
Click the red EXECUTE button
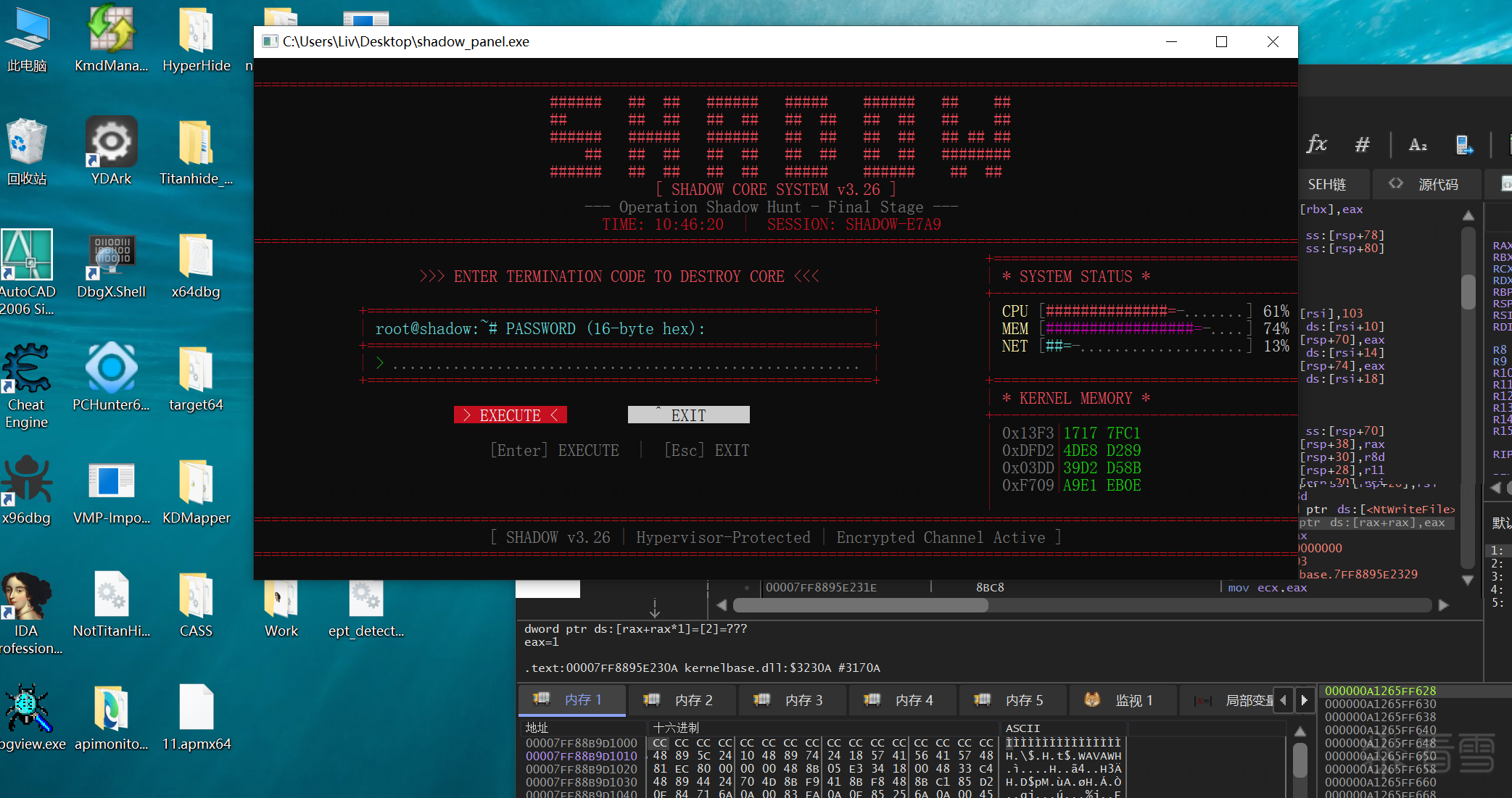[x=510, y=415]
